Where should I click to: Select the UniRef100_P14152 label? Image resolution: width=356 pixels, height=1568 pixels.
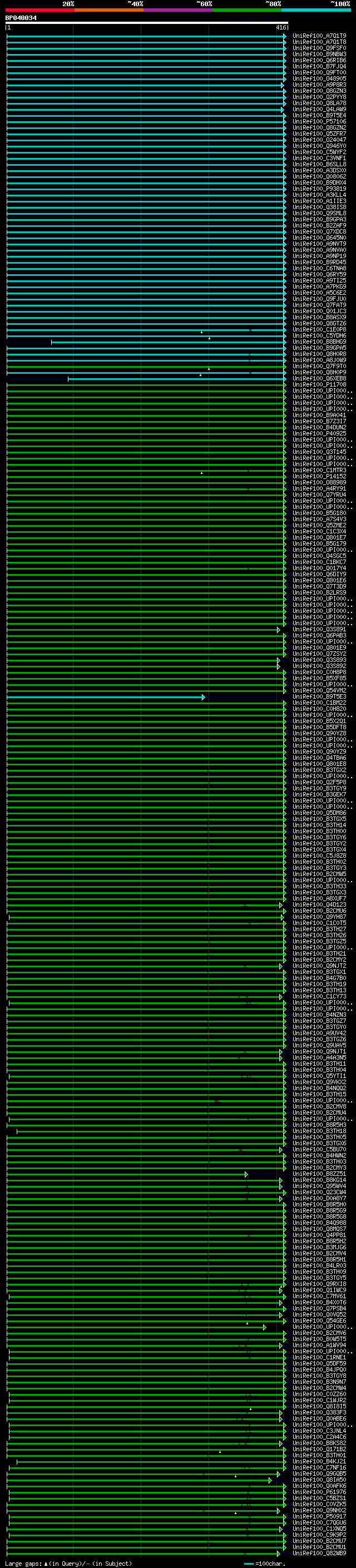coord(319,477)
